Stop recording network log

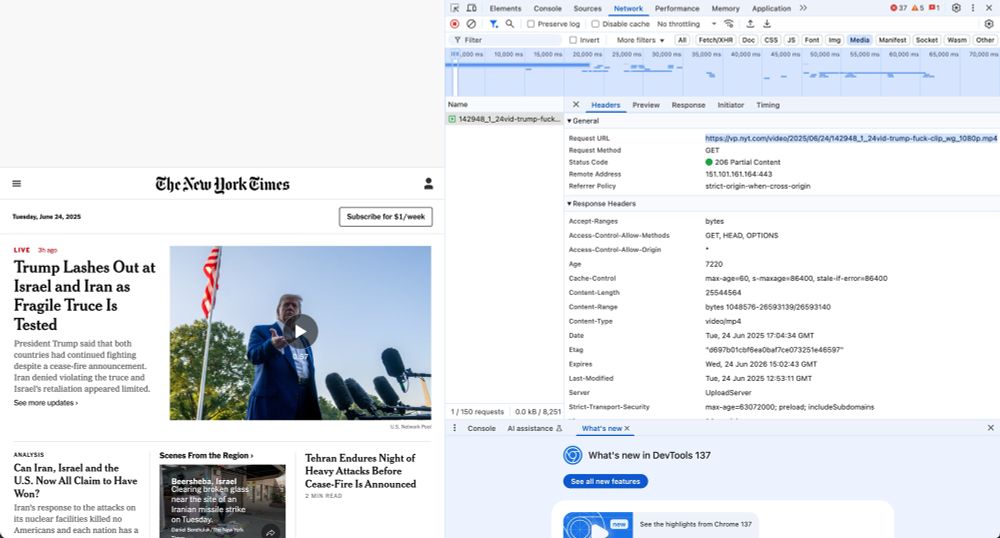tap(455, 24)
